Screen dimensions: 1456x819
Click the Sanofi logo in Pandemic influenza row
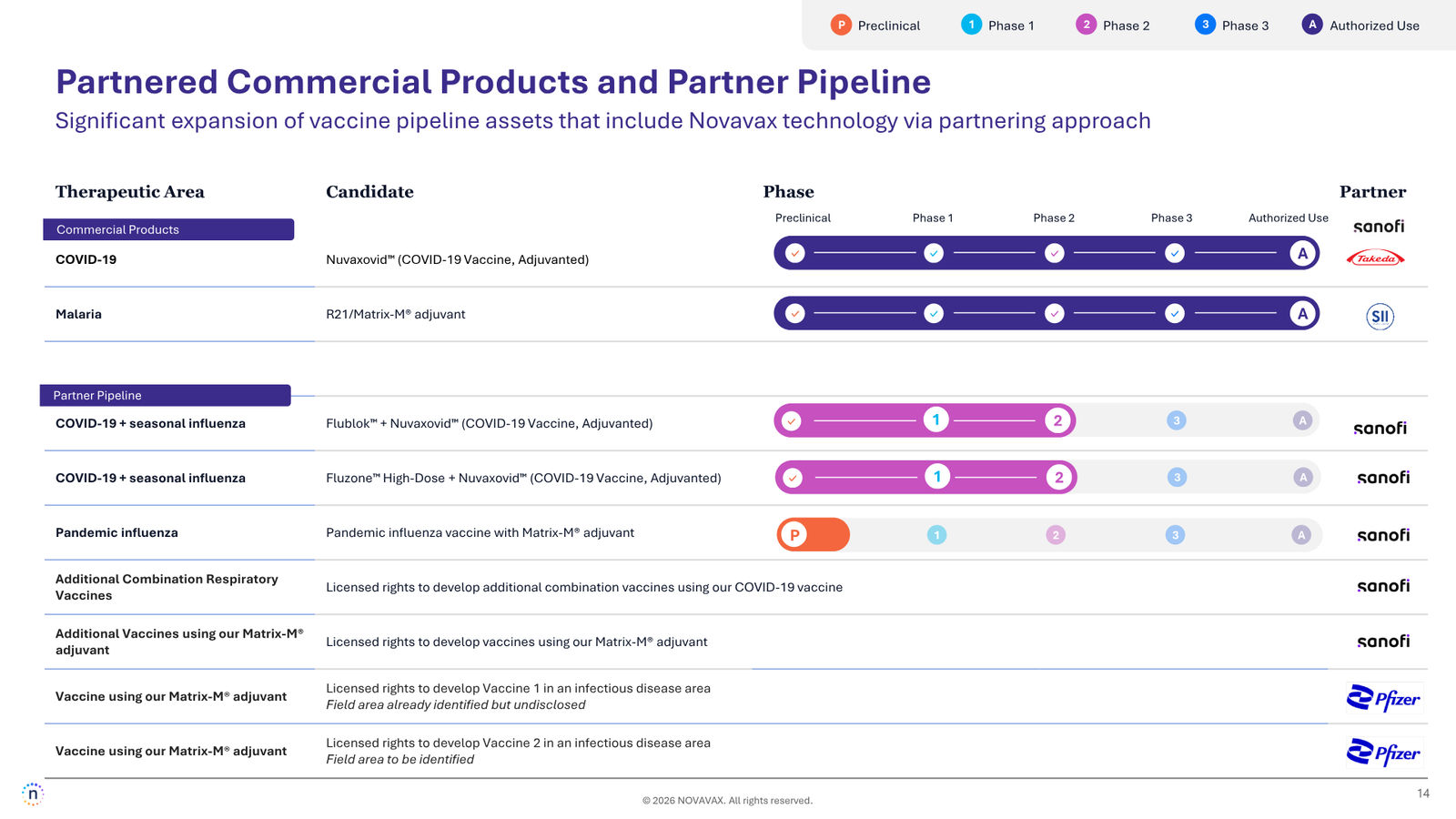coord(1383,535)
